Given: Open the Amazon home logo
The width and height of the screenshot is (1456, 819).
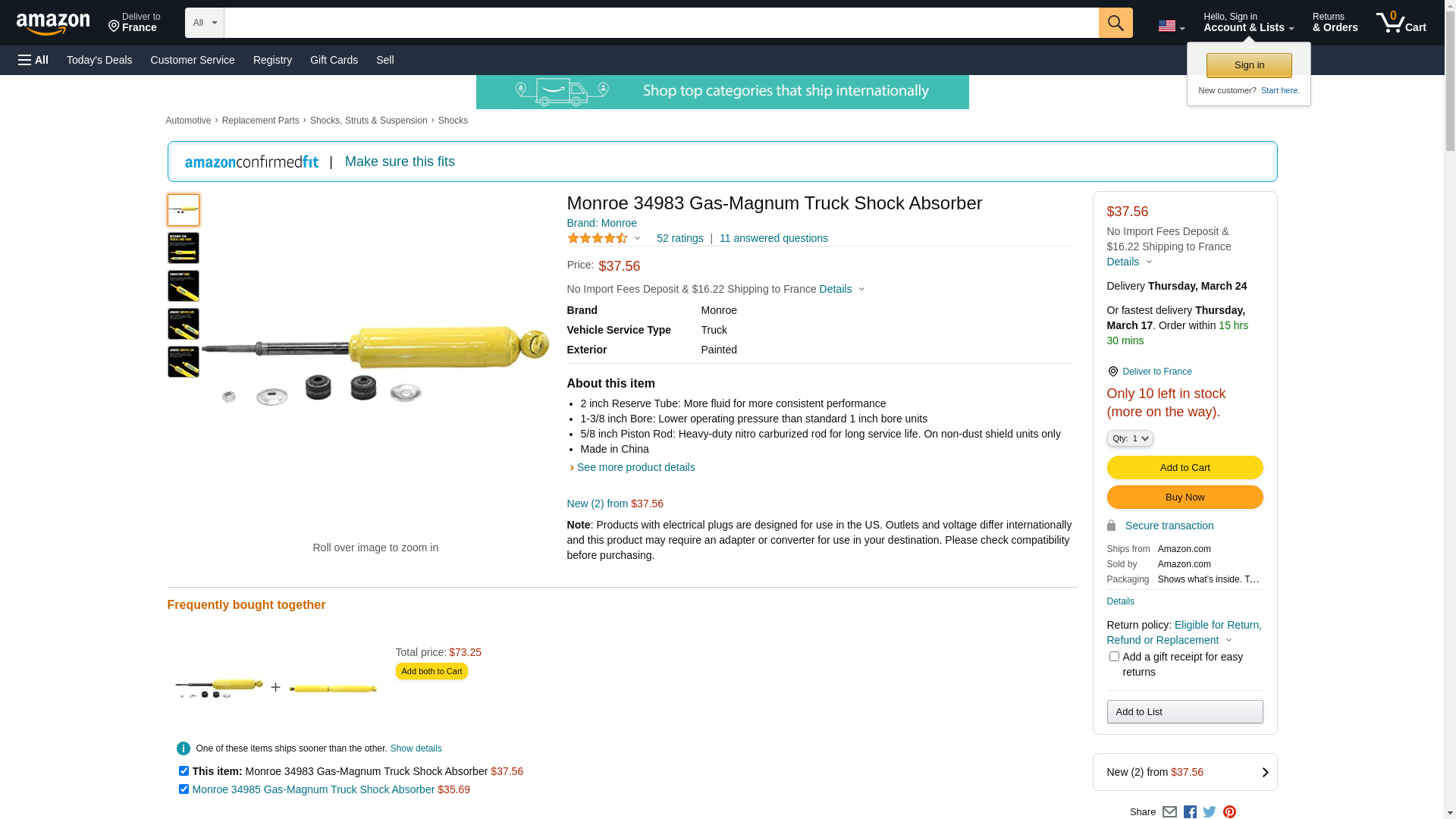Looking at the screenshot, I should point(53,24).
